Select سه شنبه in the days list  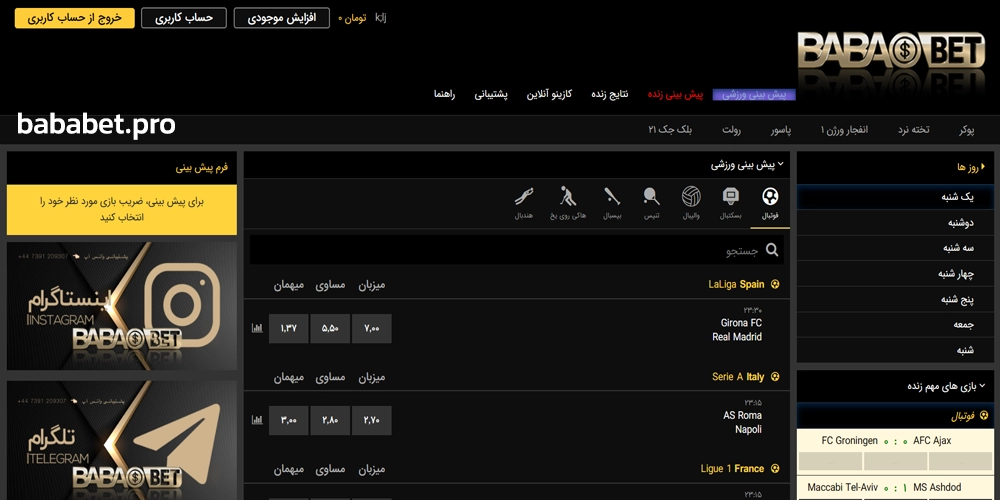tap(895, 248)
